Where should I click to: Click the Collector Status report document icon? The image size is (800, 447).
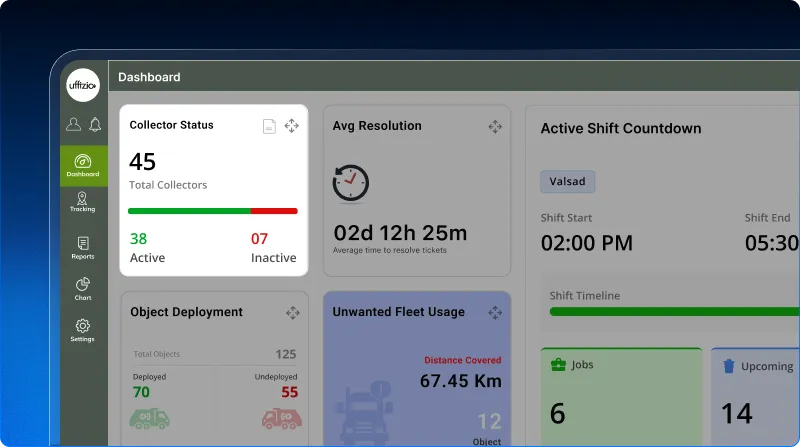pos(269,126)
